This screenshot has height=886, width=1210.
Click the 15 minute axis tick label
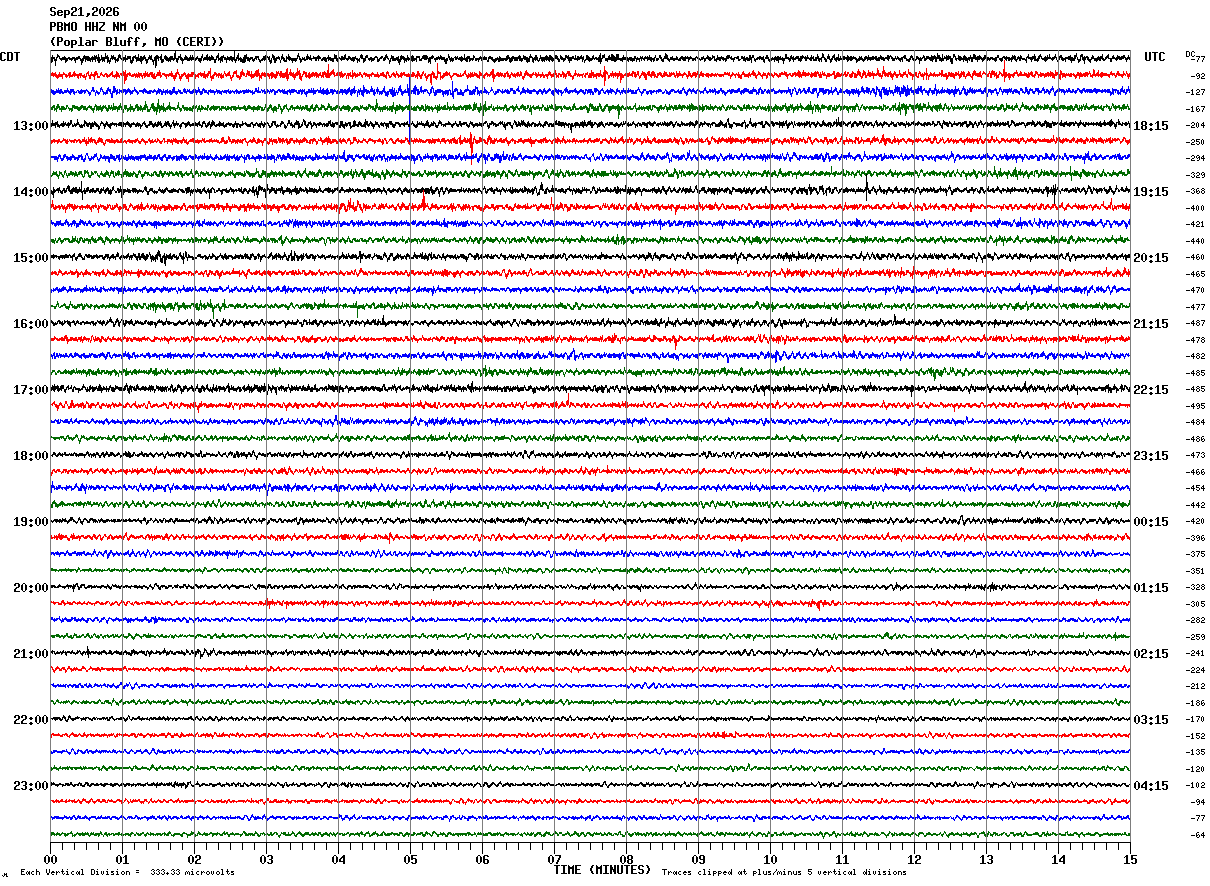point(1130,859)
